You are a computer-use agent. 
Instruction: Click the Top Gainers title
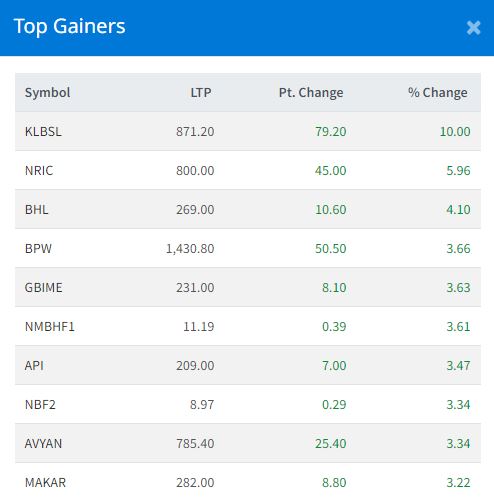(x=69, y=26)
